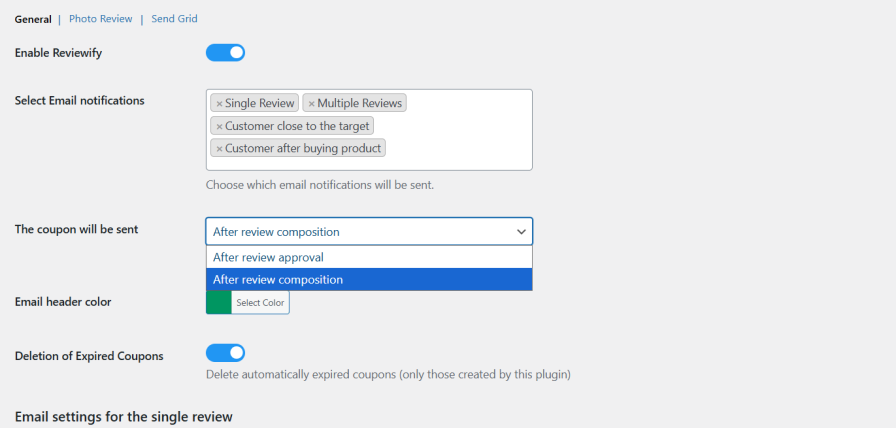Viewport: 896px width, 428px height.
Task: Click the green email header color swatch
Action: coord(218,302)
